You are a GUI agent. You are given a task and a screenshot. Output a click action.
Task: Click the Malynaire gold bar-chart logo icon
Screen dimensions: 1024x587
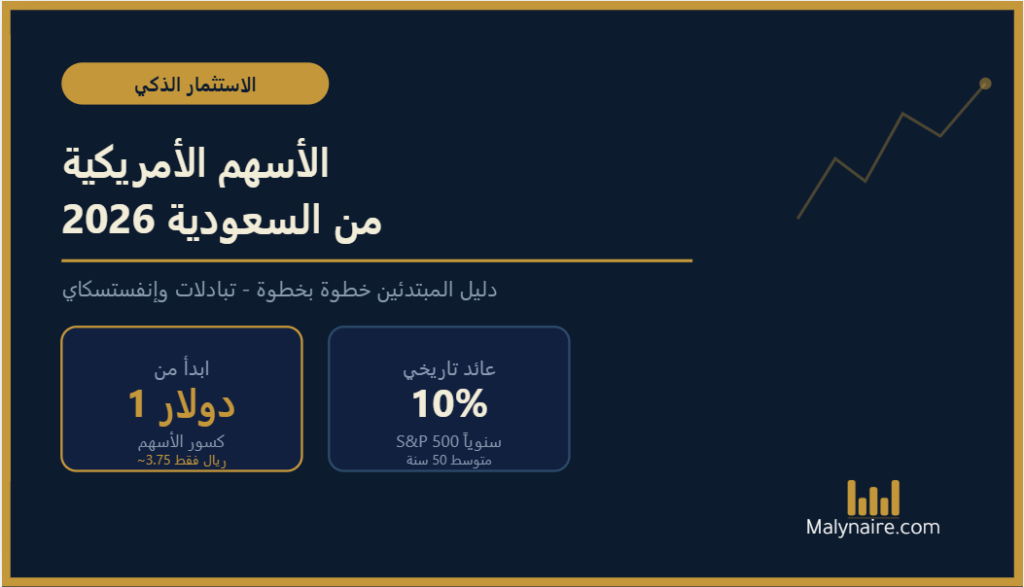873,498
